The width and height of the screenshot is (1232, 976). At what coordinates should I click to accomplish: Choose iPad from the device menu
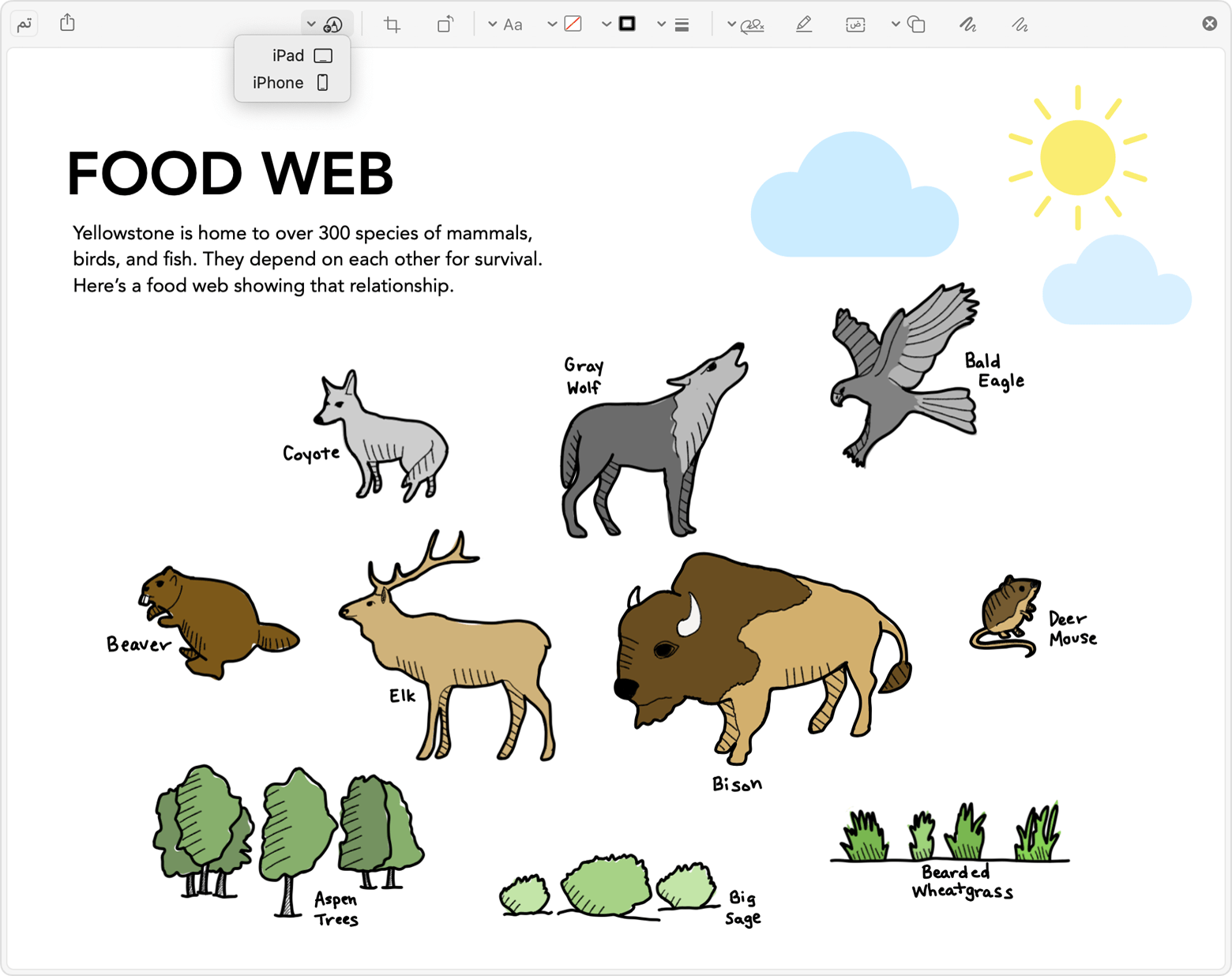292,55
